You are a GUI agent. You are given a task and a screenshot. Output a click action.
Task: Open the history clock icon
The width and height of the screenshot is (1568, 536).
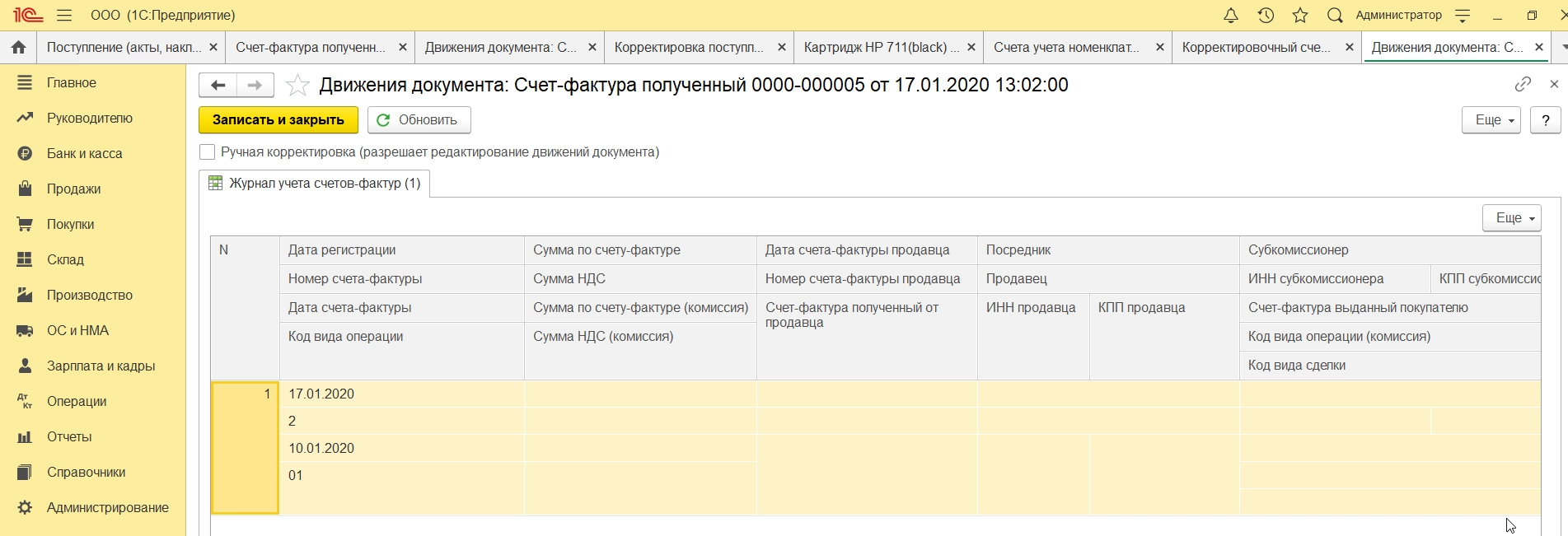coord(1266,16)
